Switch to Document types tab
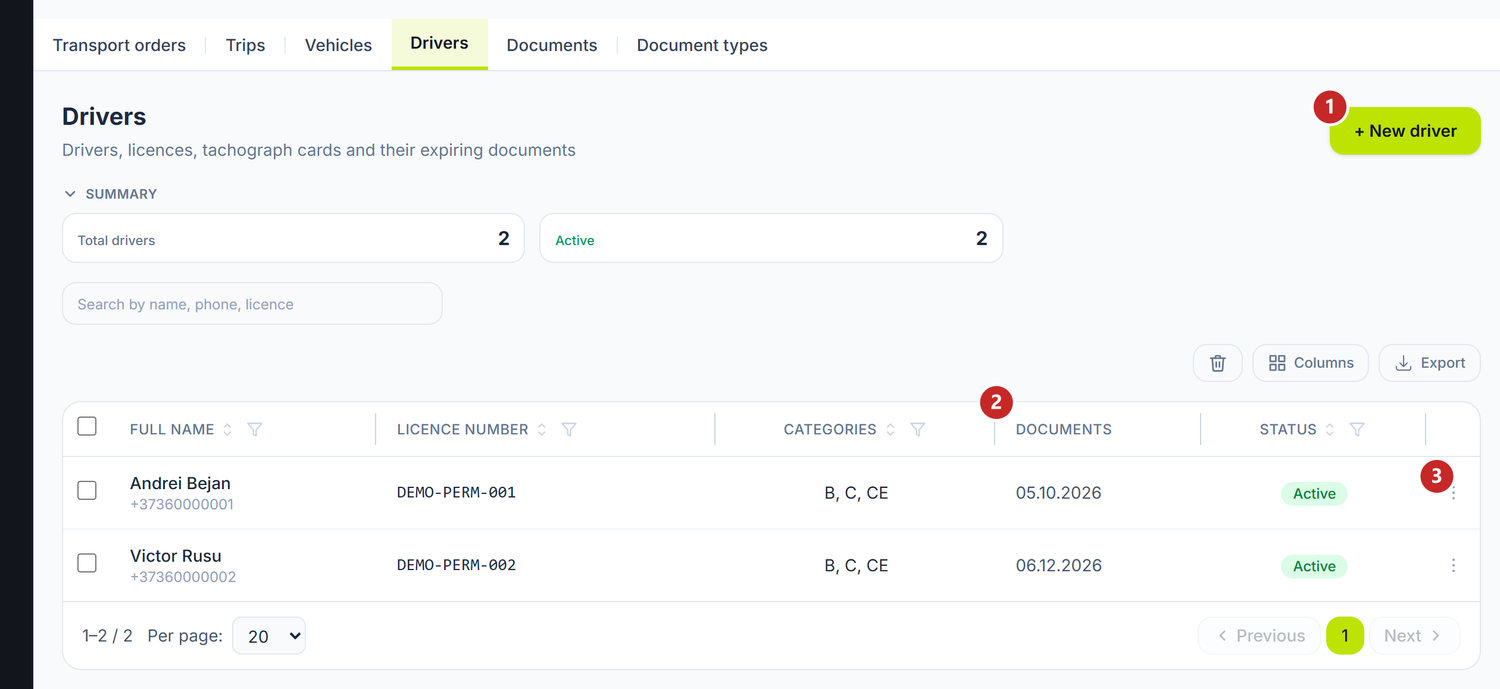 pos(702,45)
